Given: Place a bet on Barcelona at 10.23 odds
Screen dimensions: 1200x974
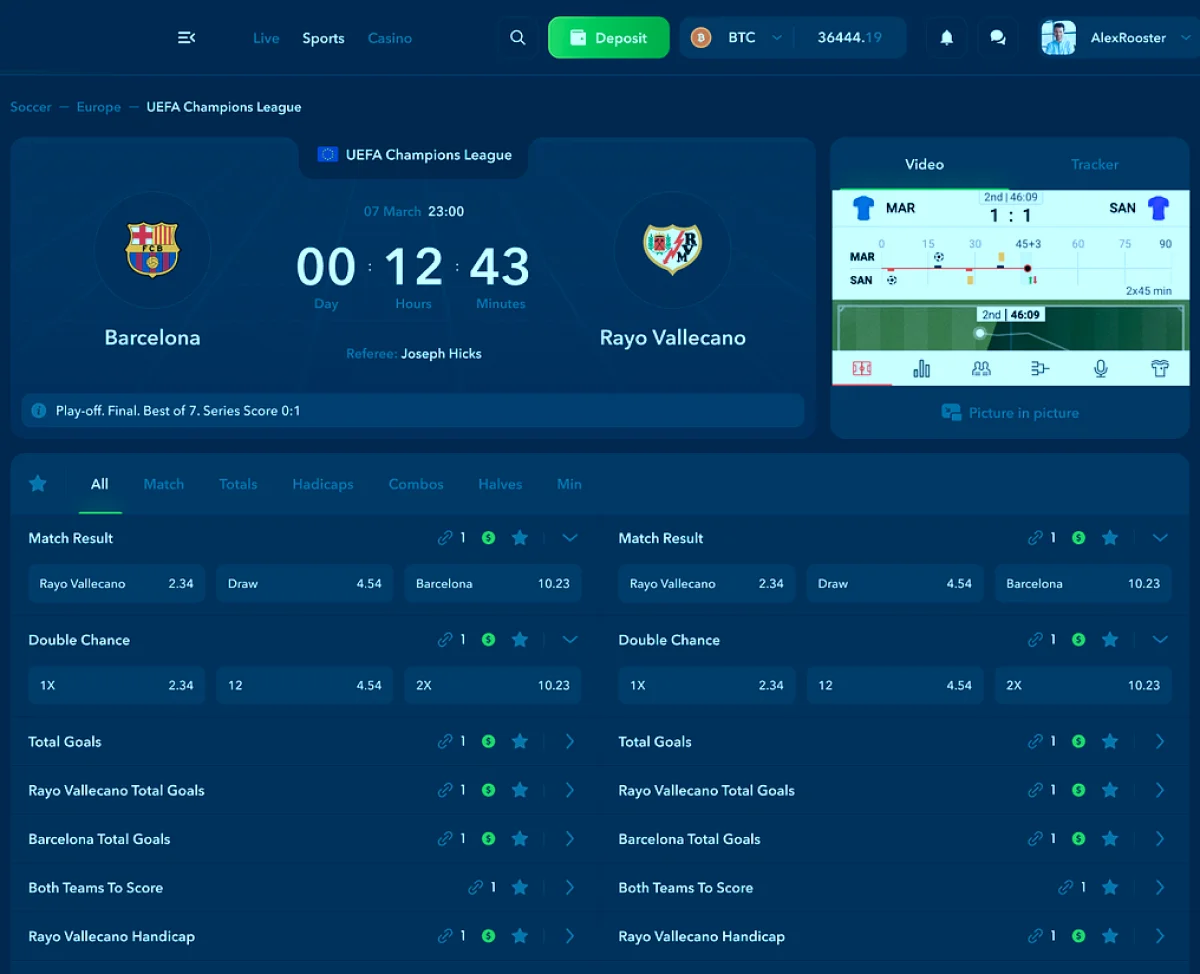Looking at the screenshot, I should click(492, 583).
